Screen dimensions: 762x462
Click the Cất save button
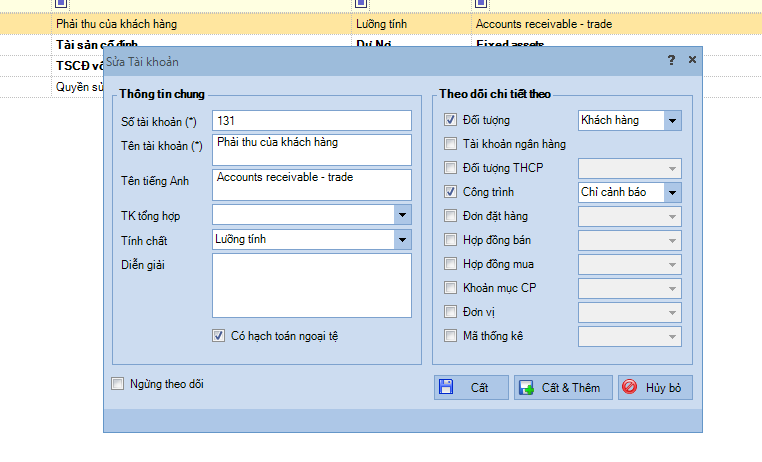(x=471, y=387)
